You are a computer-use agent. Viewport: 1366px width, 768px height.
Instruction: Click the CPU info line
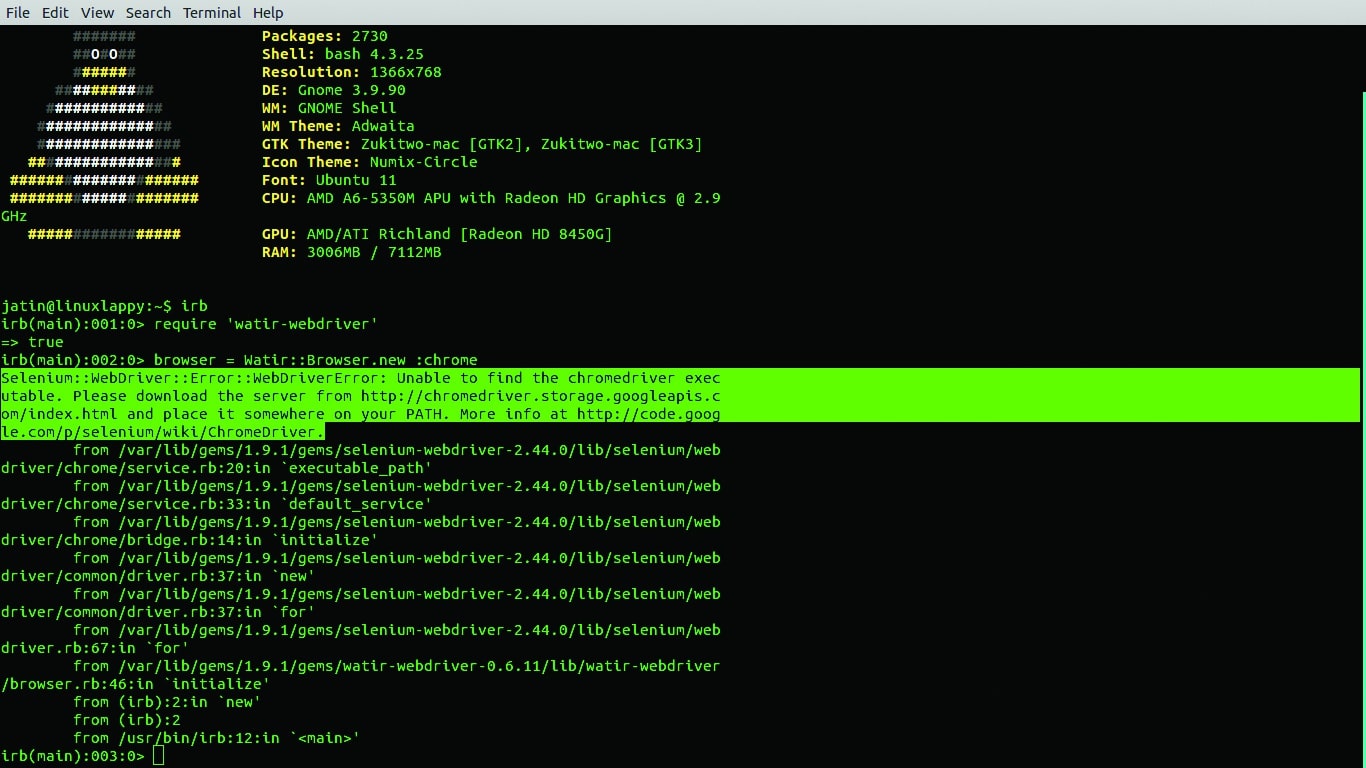pyautogui.click(x=490, y=198)
